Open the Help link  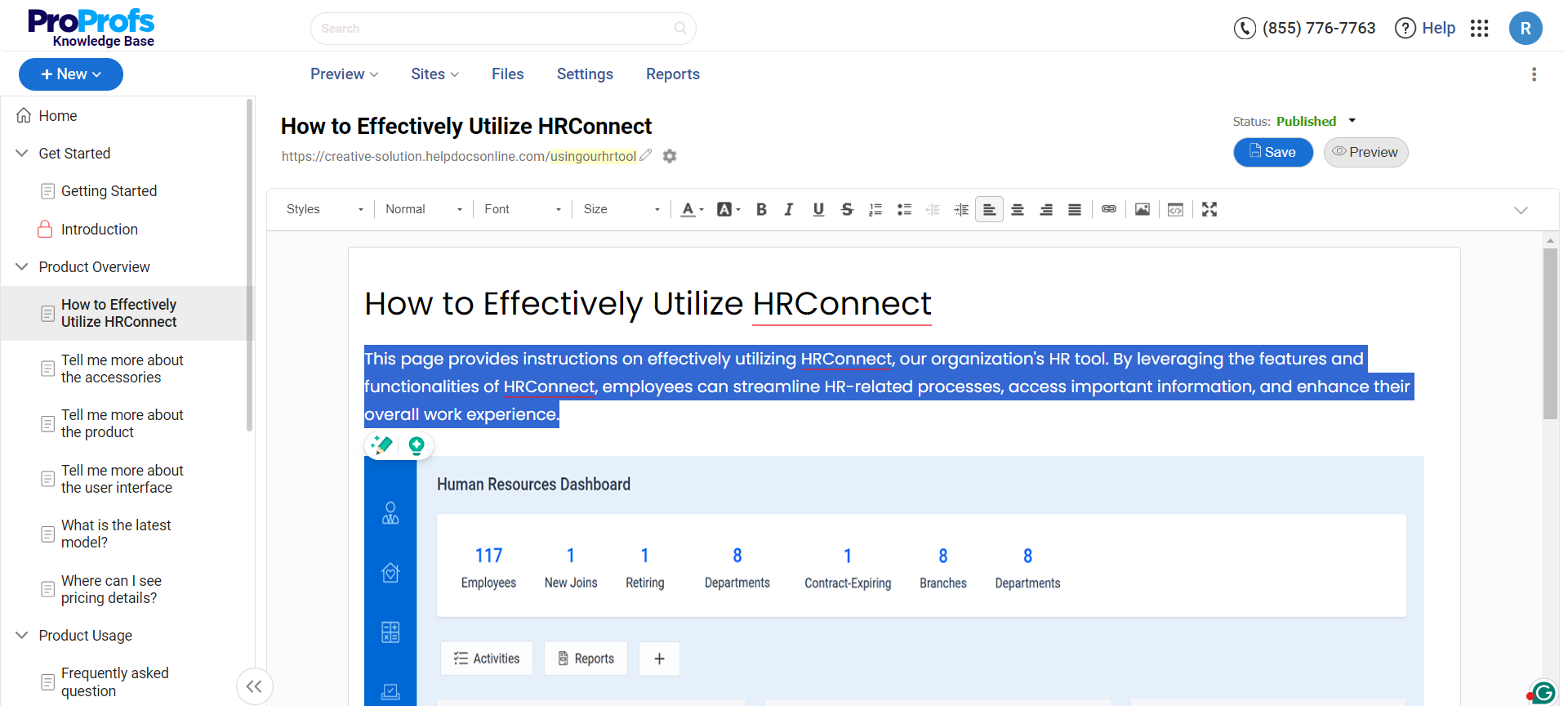[1425, 29]
